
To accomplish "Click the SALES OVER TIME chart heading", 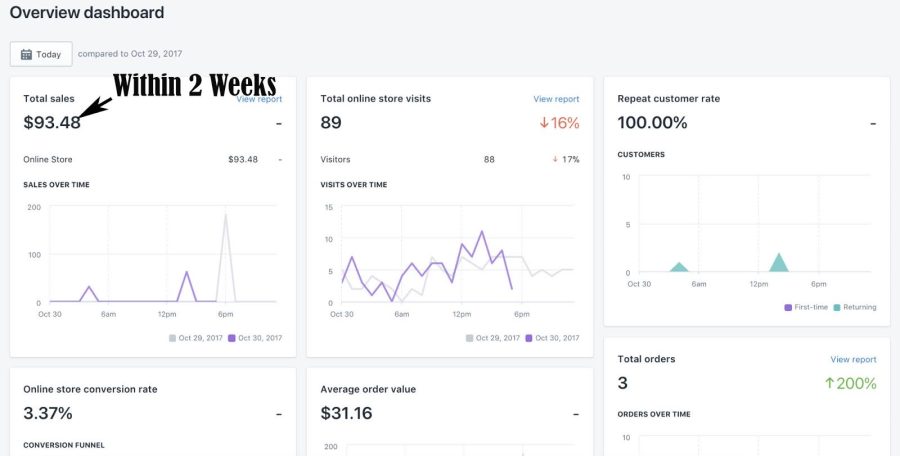I will pyautogui.click(x=56, y=184).
